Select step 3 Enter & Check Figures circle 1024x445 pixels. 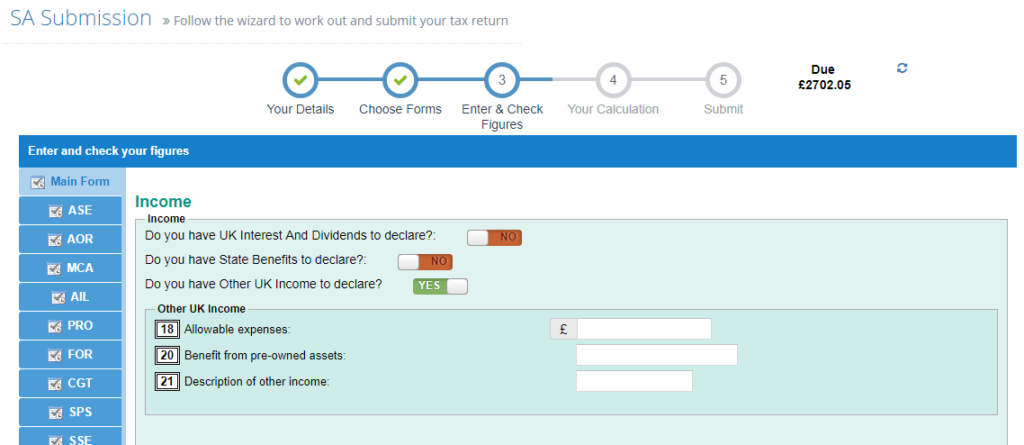tap(502, 80)
